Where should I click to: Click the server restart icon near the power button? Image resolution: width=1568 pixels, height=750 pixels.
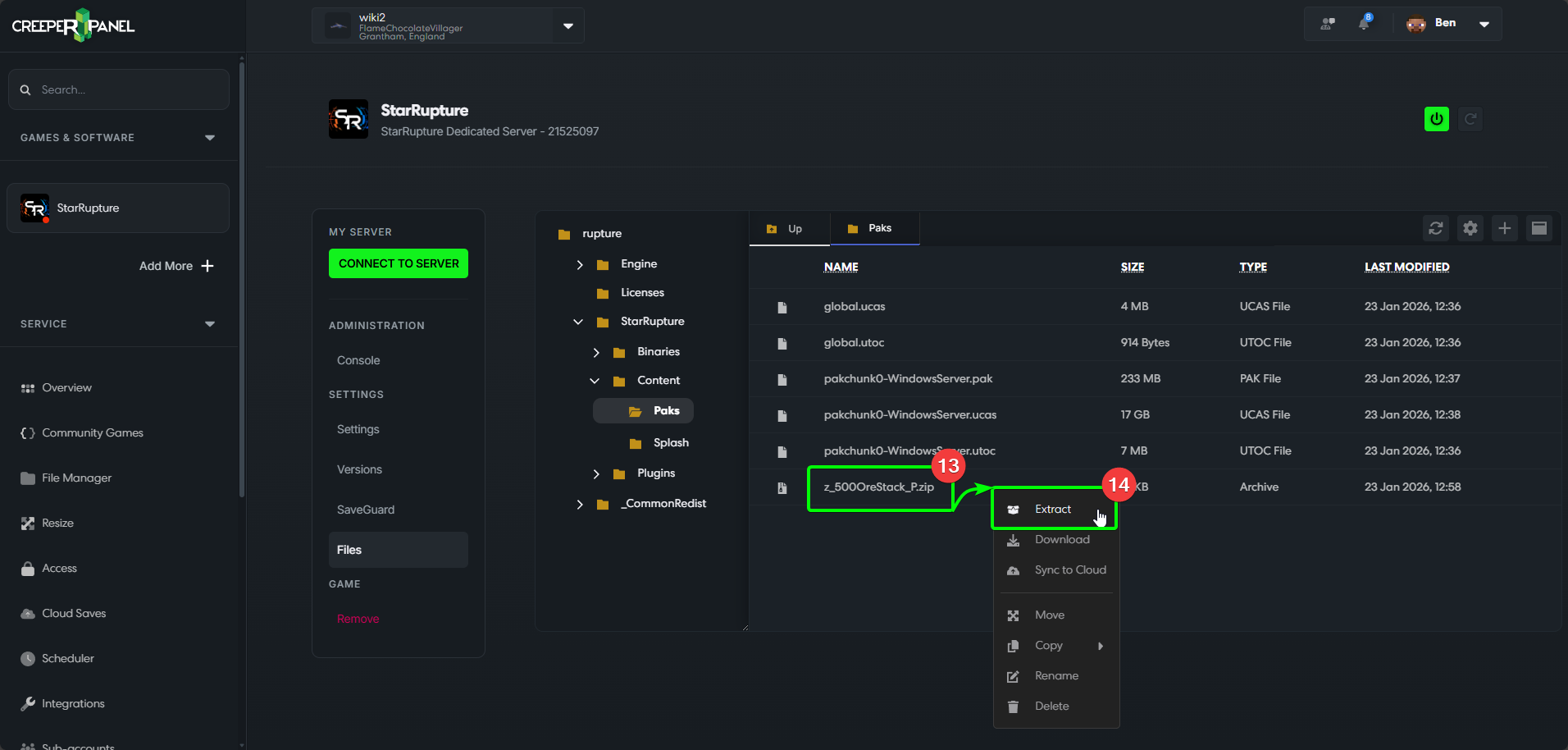(x=1470, y=118)
